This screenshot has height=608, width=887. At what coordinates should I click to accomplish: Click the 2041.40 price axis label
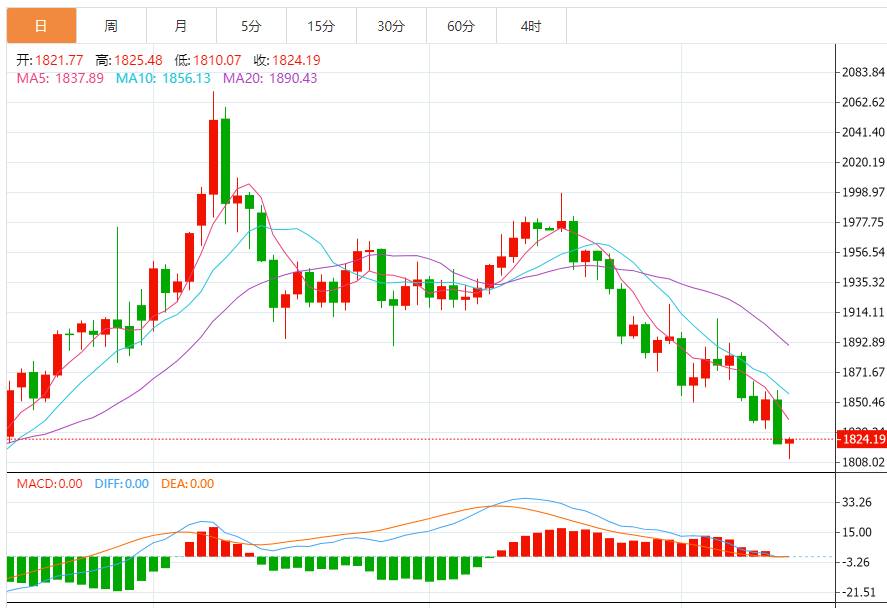pyautogui.click(x=863, y=132)
